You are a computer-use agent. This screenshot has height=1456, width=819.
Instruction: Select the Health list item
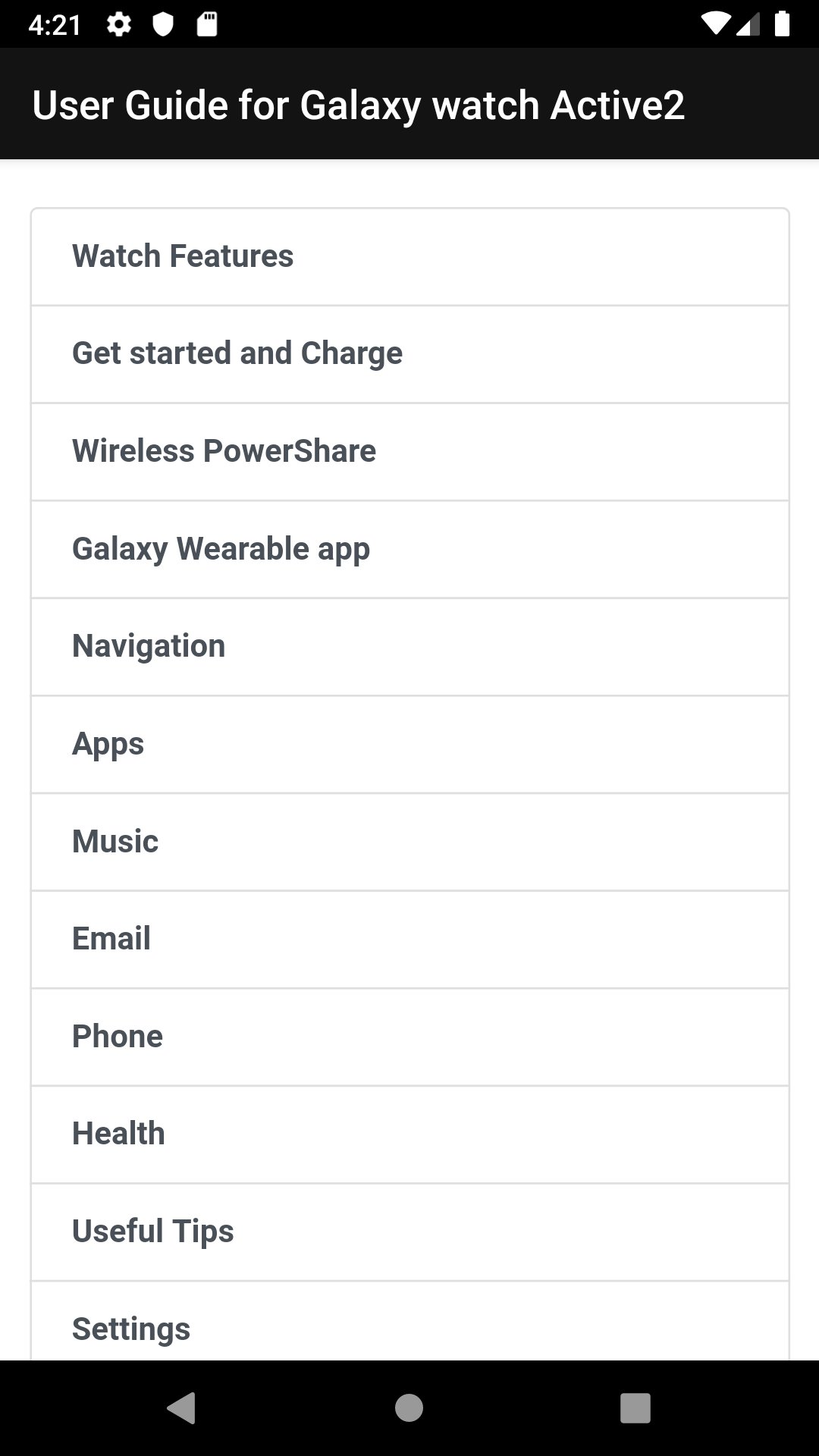coord(409,1134)
